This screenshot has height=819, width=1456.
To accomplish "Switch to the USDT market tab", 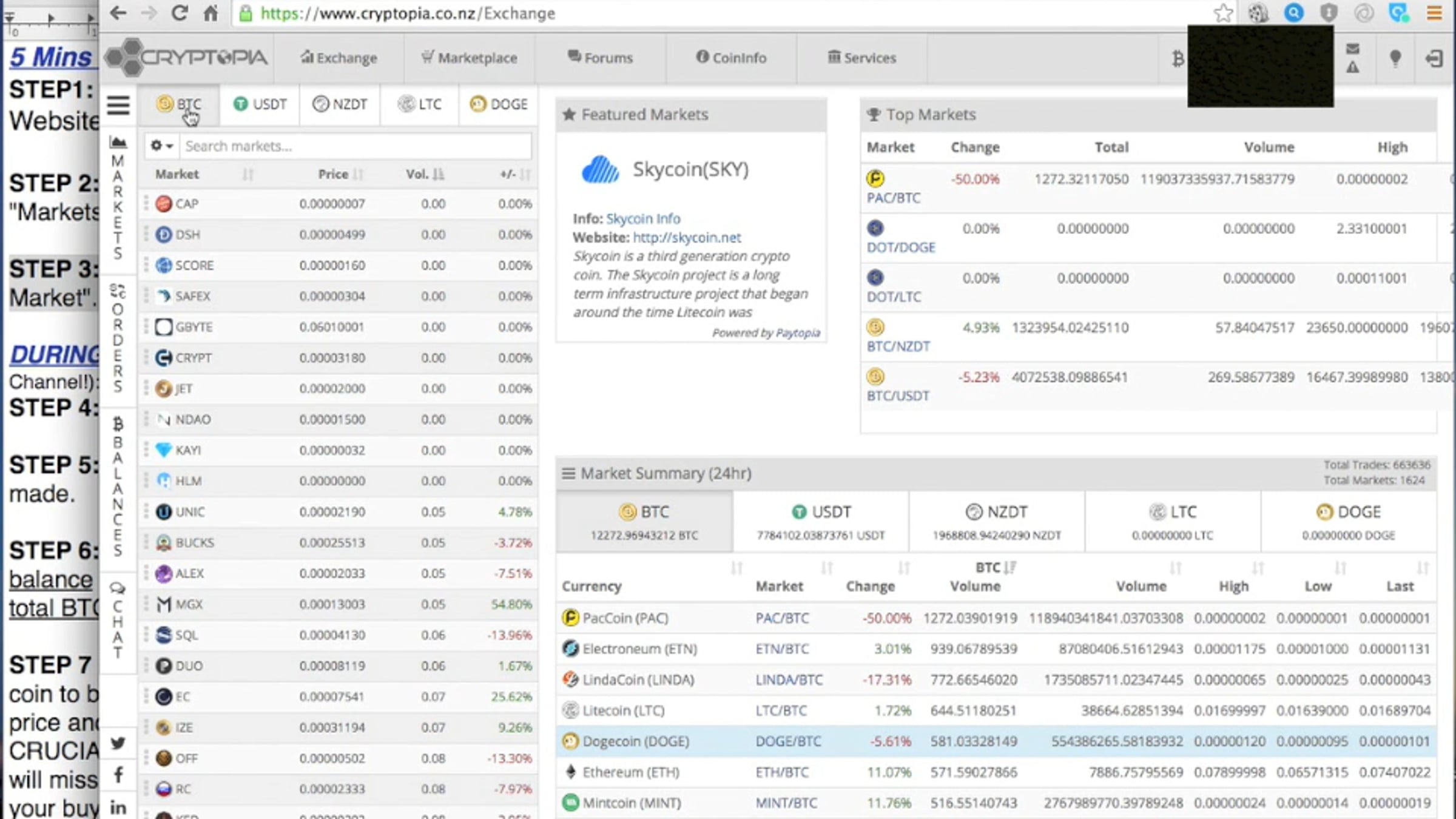I will point(260,104).
